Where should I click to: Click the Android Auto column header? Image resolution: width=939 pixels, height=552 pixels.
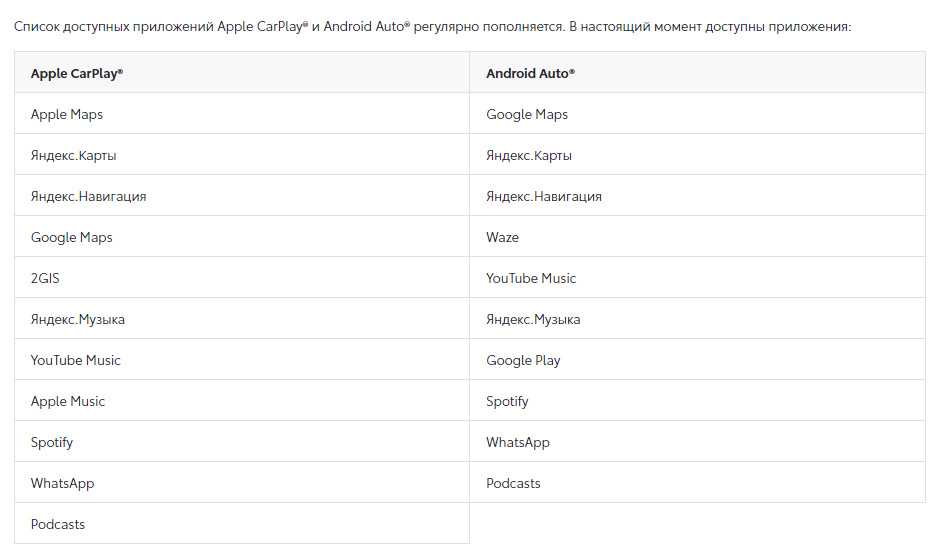pos(531,73)
